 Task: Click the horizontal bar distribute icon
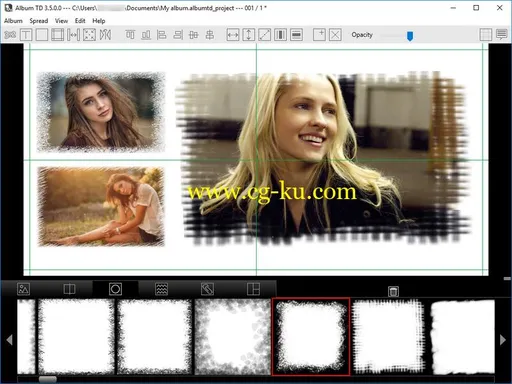(296, 35)
